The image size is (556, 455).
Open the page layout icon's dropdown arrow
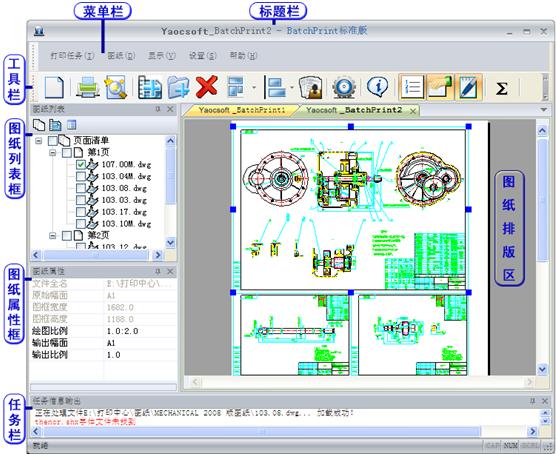click(254, 87)
